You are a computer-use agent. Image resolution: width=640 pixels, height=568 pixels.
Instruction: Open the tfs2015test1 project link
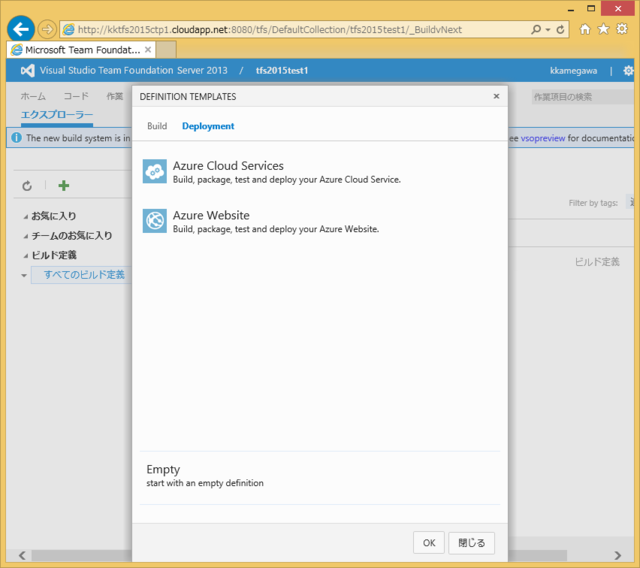[x=282, y=71]
